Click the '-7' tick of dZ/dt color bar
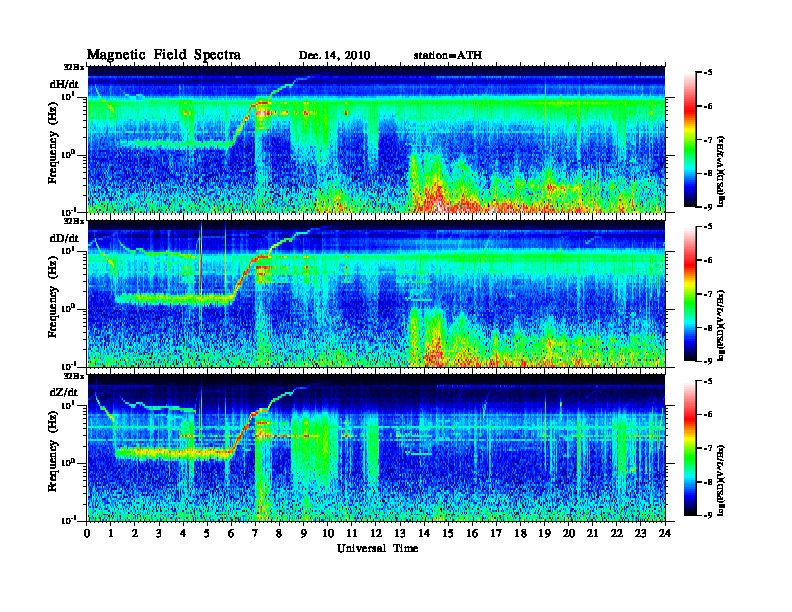 tap(708, 448)
